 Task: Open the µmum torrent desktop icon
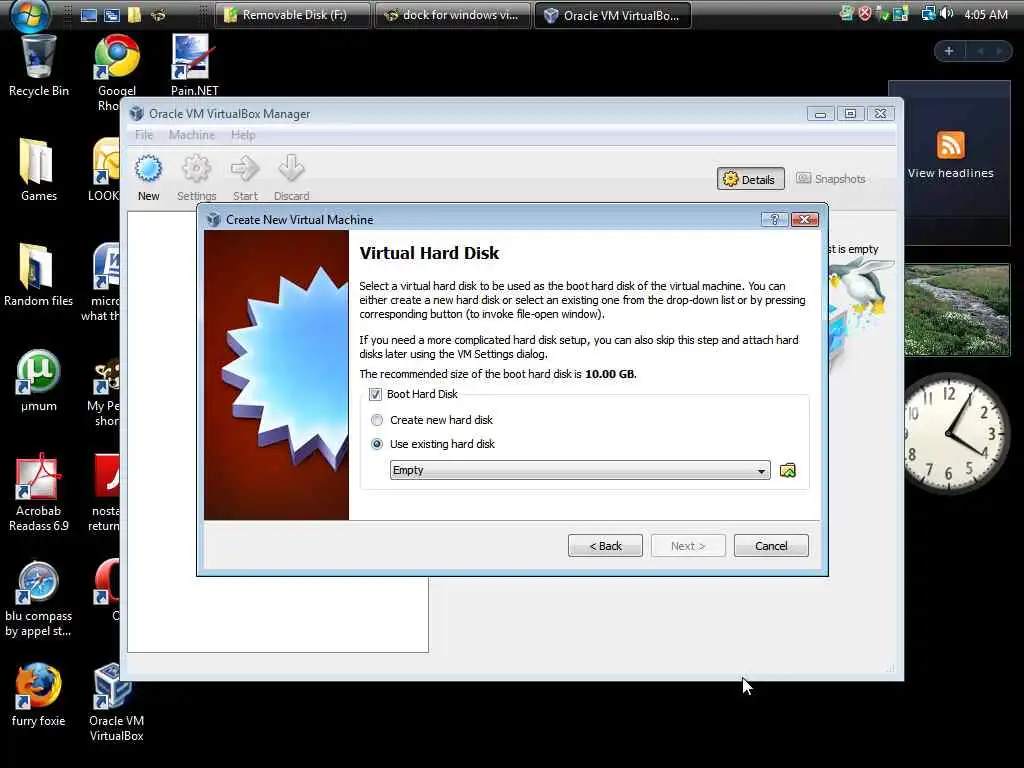38,372
